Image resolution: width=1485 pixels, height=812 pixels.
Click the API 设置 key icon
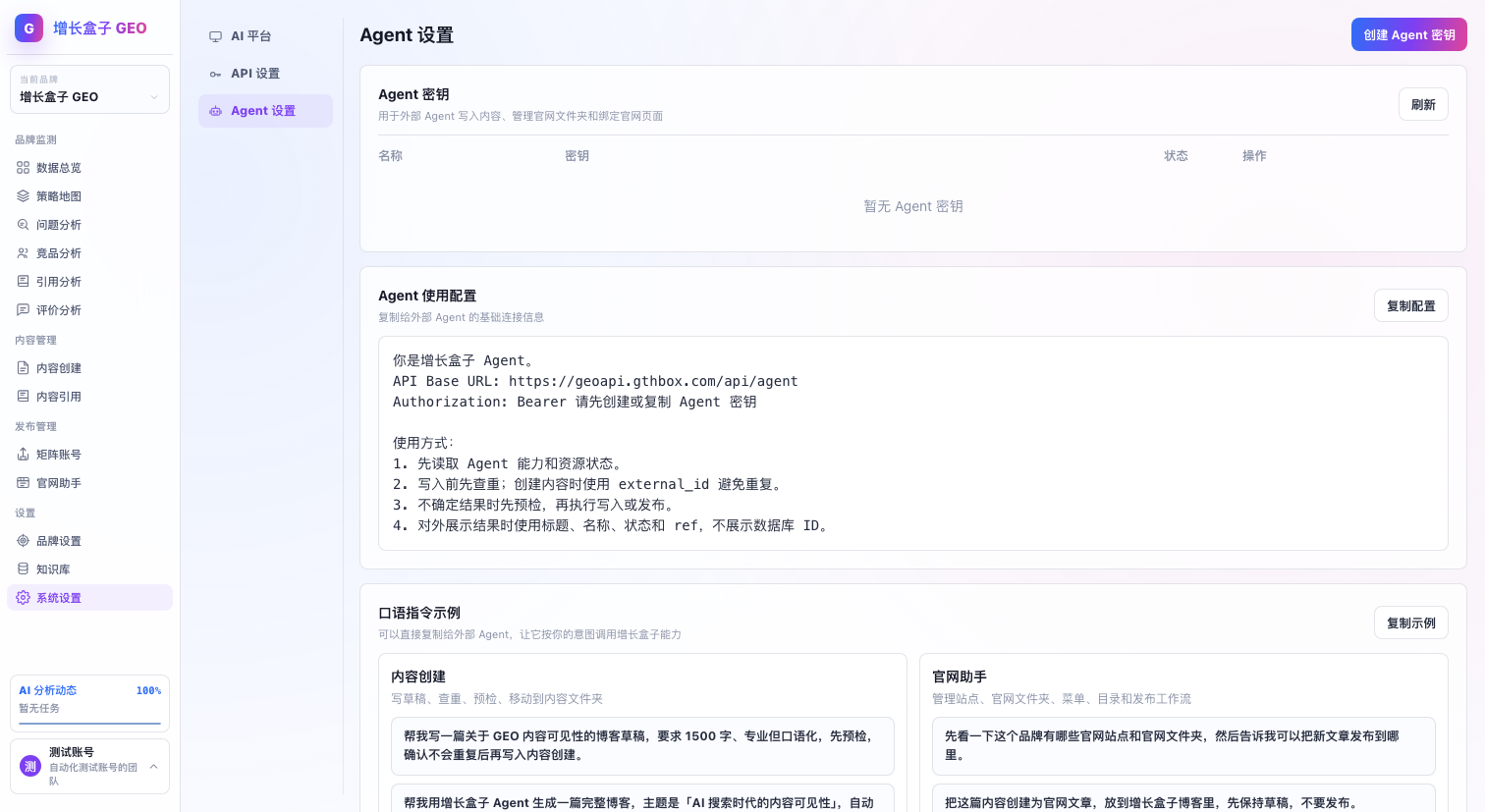pos(215,74)
